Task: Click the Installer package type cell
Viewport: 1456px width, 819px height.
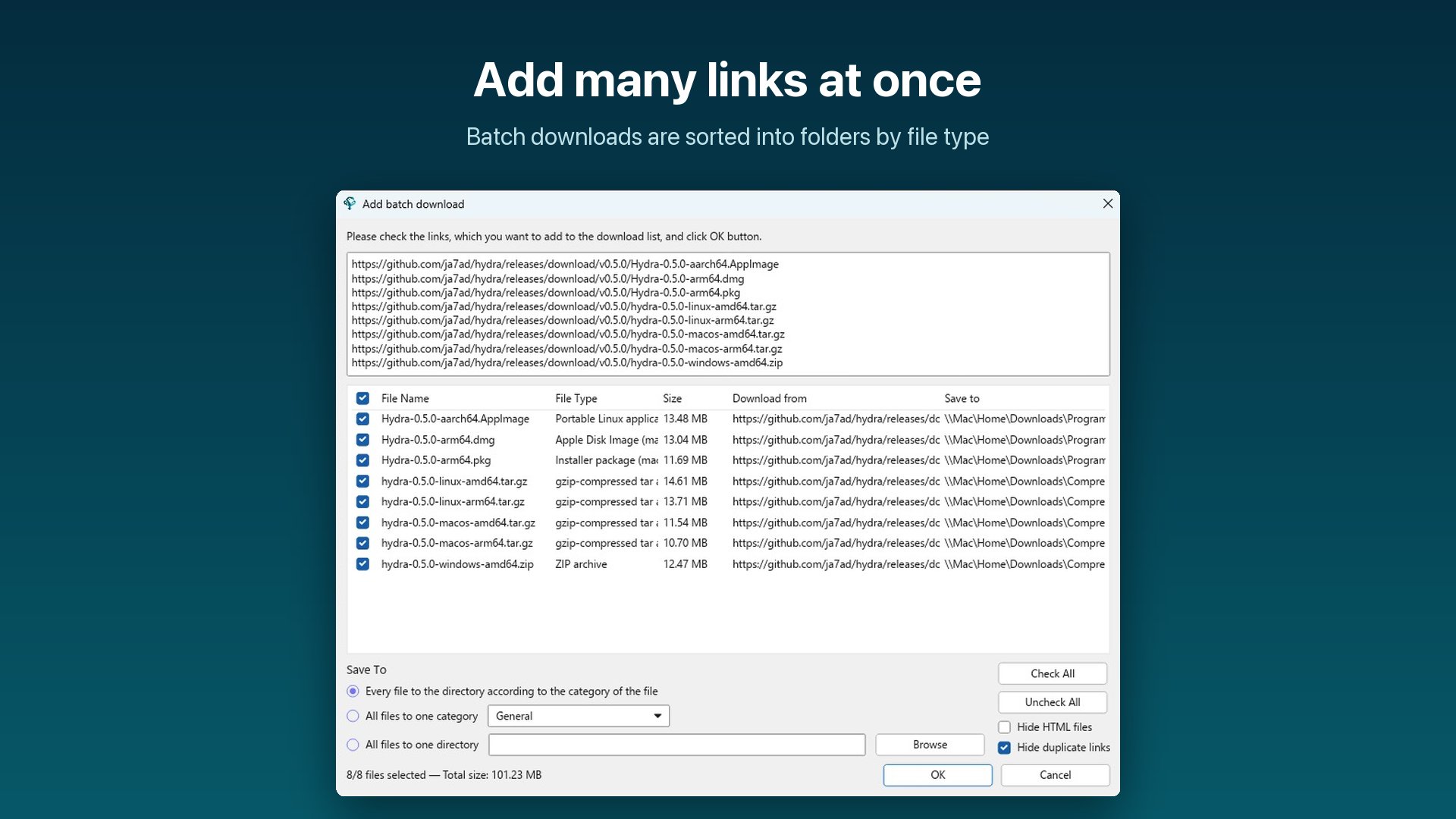Action: click(606, 460)
